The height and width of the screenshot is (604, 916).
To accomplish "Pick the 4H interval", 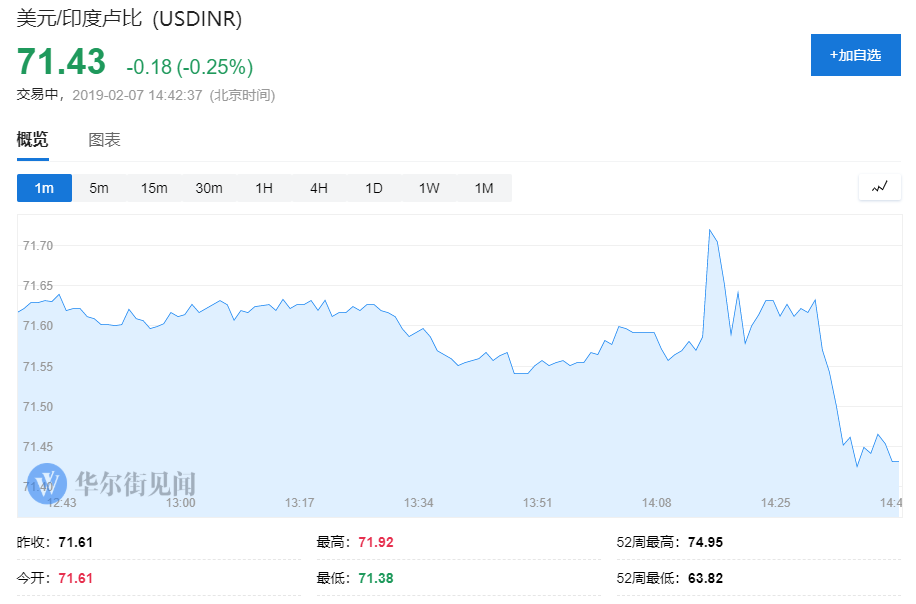I will click(319, 188).
